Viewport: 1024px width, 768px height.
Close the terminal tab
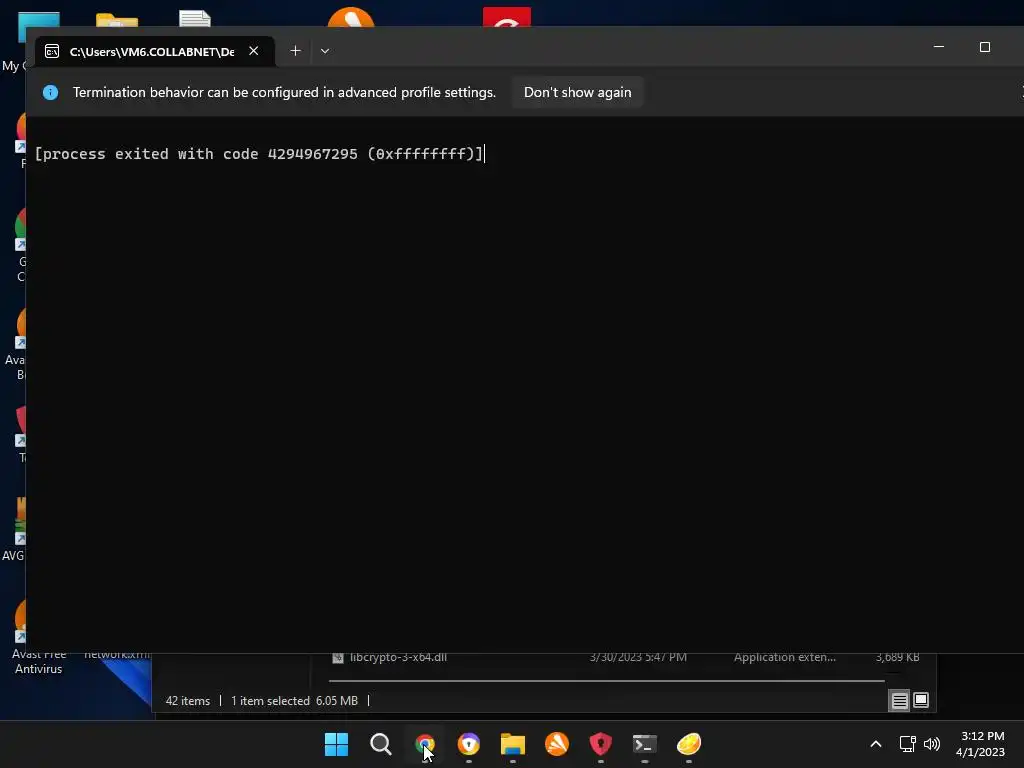(253, 51)
